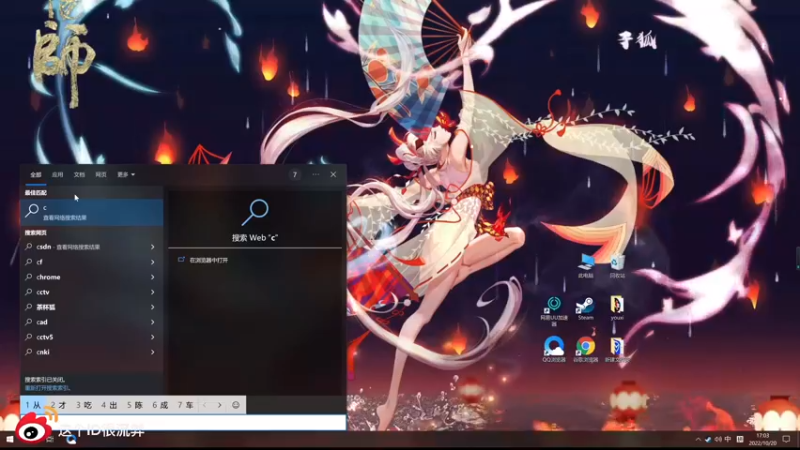This screenshot has height=450, width=800.
Task: Choose IME candidate 1 从
Action: point(34,405)
